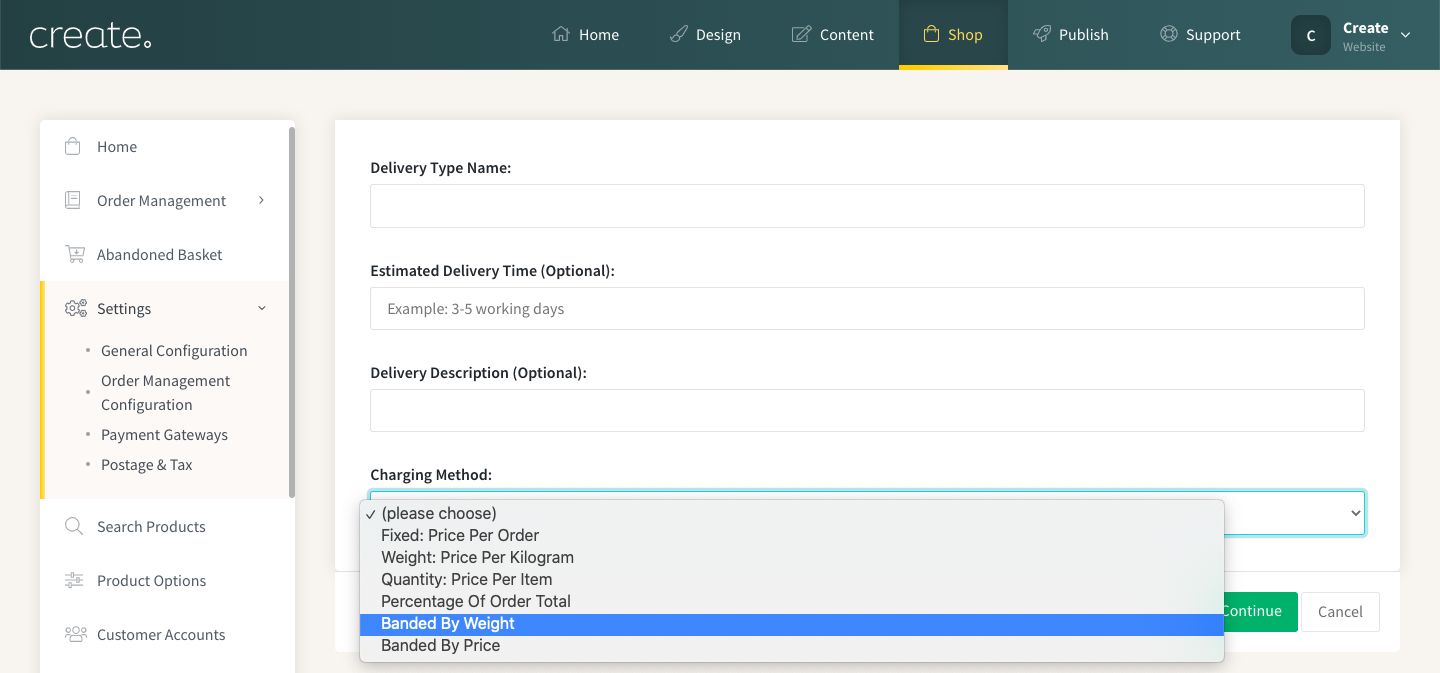
Task: Click the Support lifebuoy icon
Action: 1168,34
